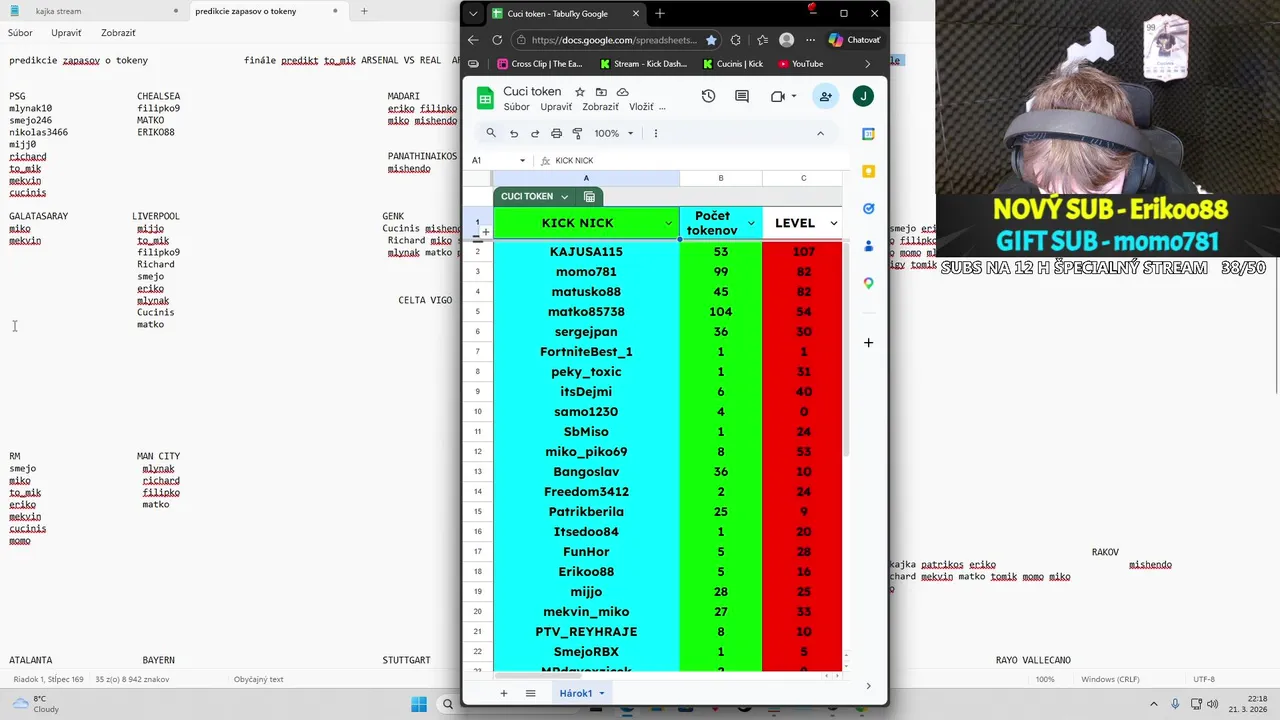The image size is (1280, 720).
Task: Add a new sheet with plus button
Action: coord(504,693)
